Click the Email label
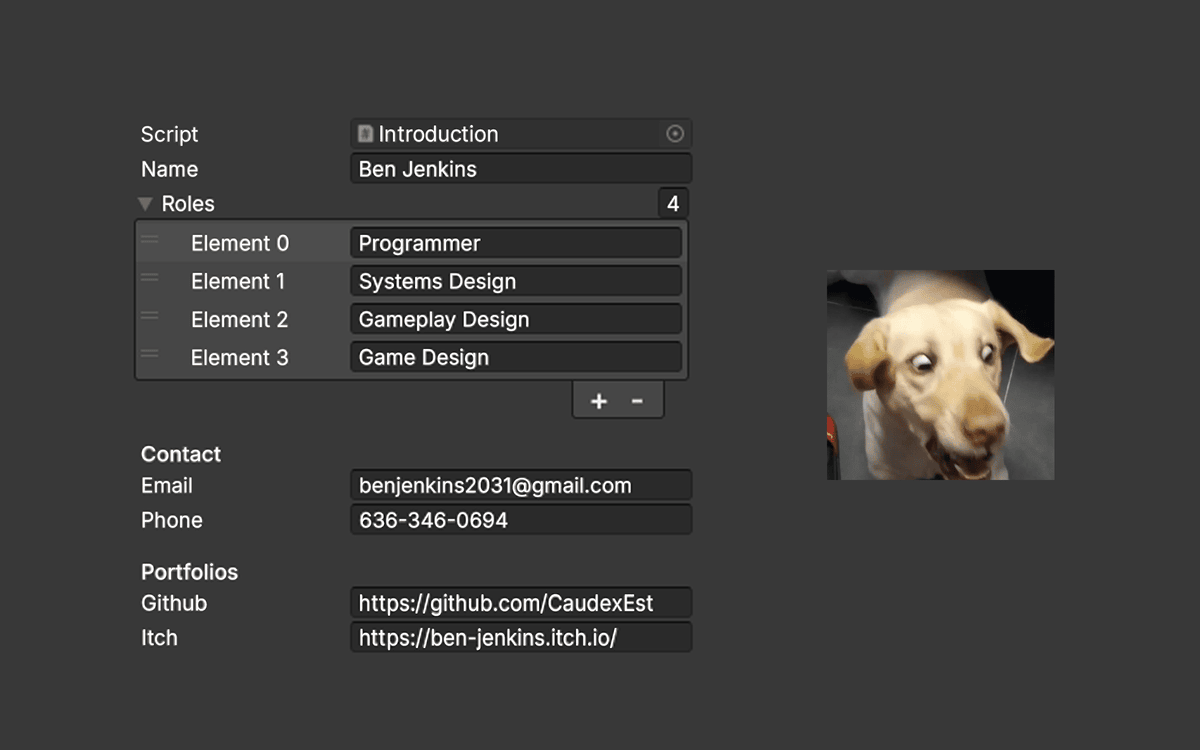 click(167, 486)
